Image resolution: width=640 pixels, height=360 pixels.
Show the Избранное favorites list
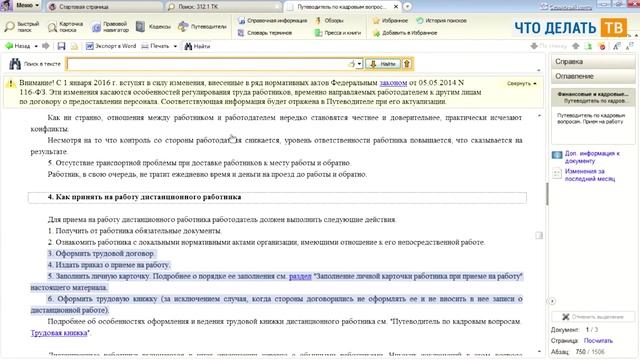point(390,20)
